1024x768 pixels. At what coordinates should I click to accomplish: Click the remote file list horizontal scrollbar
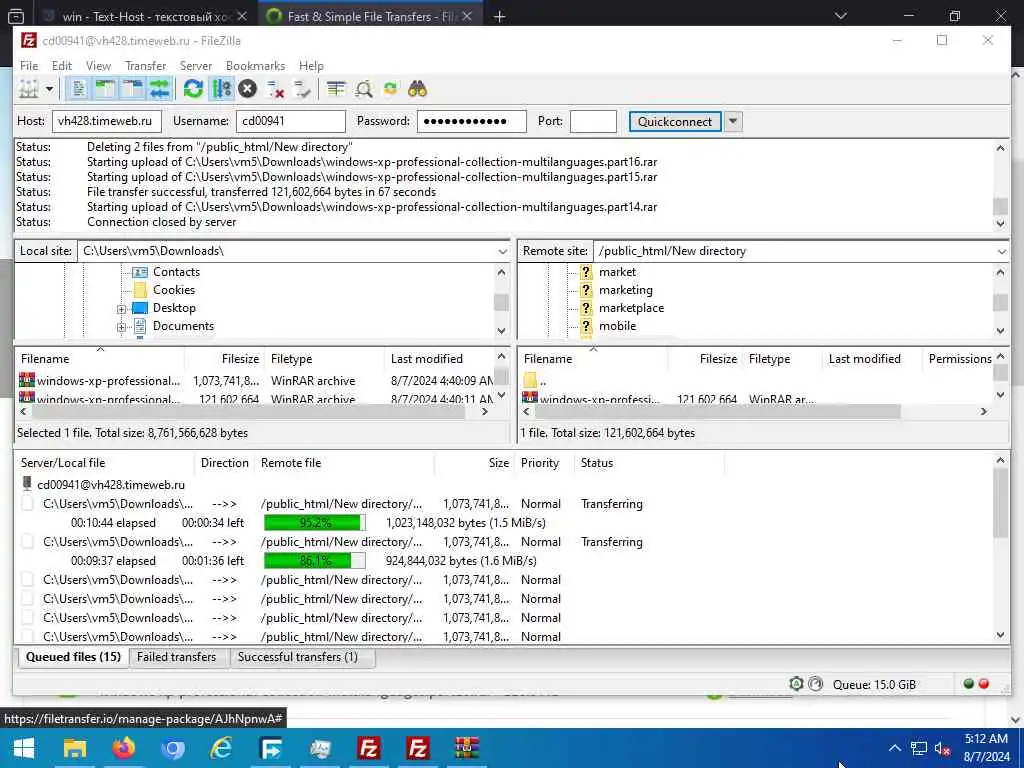[717, 412]
